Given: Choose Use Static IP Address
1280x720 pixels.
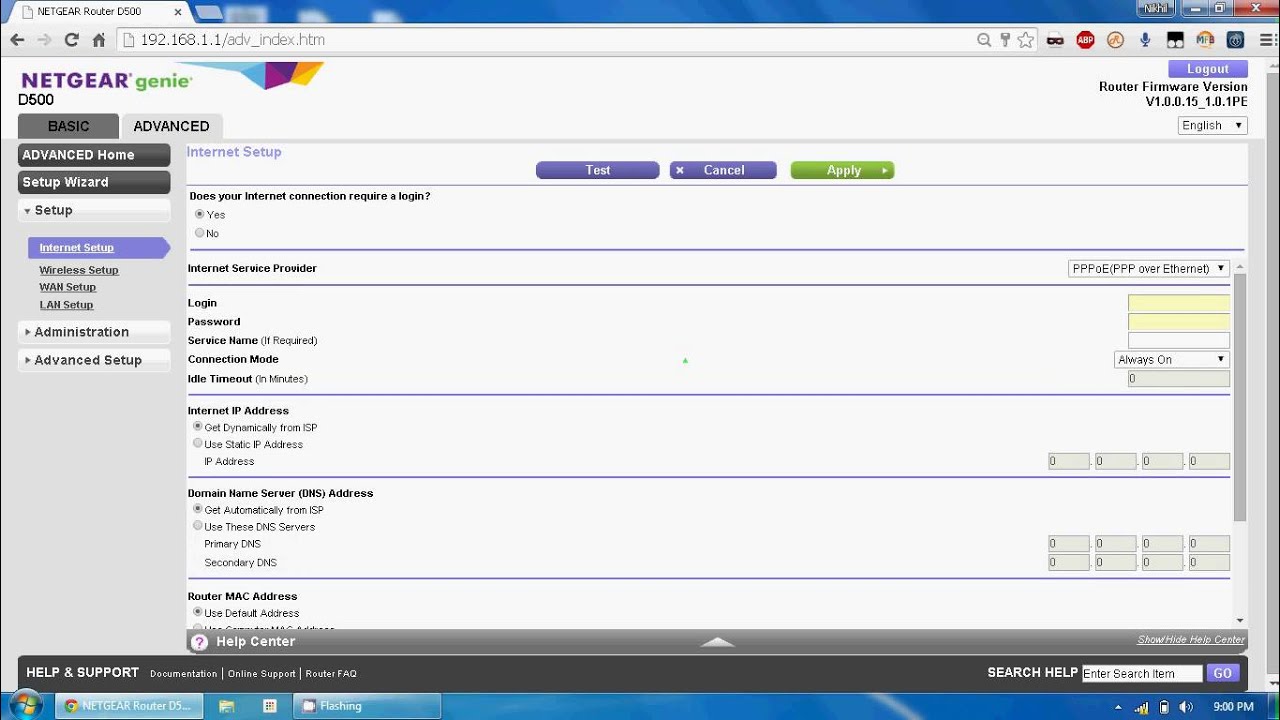Looking at the screenshot, I should (198, 444).
